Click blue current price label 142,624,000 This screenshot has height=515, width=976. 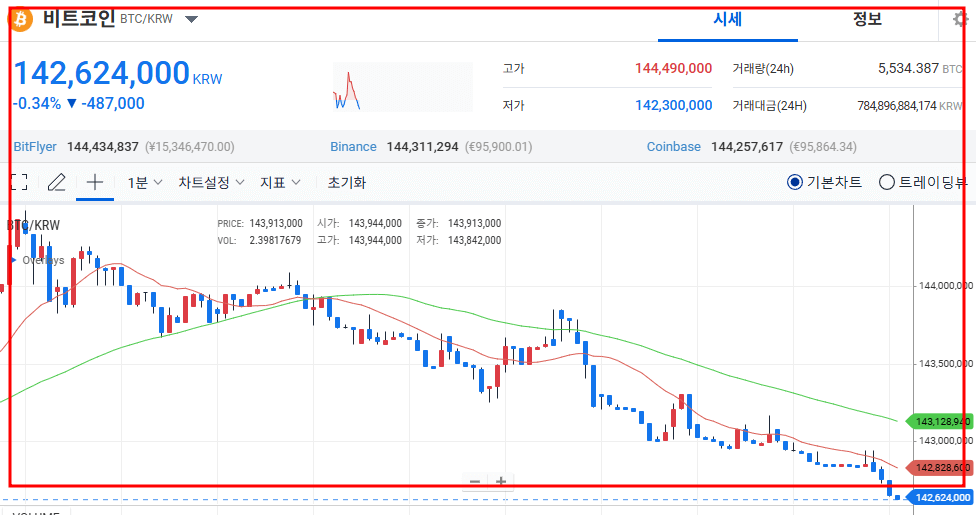940,498
